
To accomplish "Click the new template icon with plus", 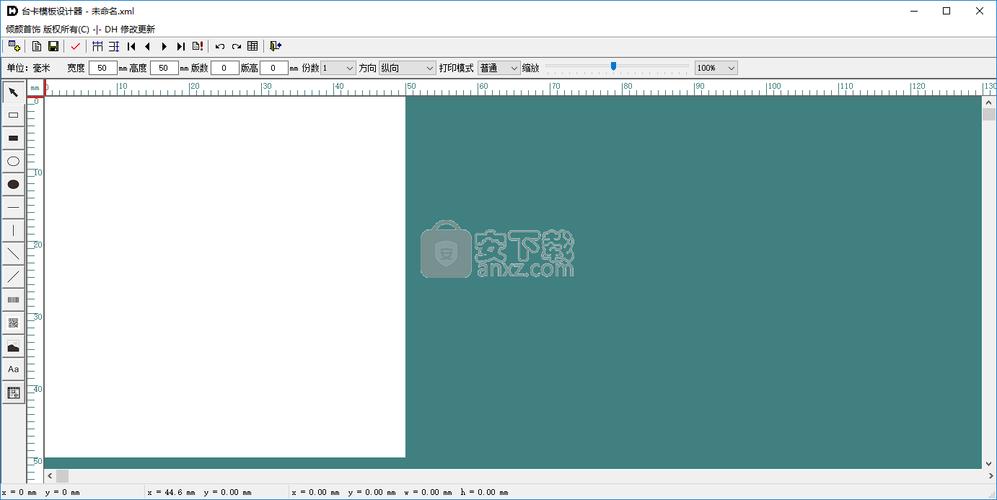I will 14,46.
